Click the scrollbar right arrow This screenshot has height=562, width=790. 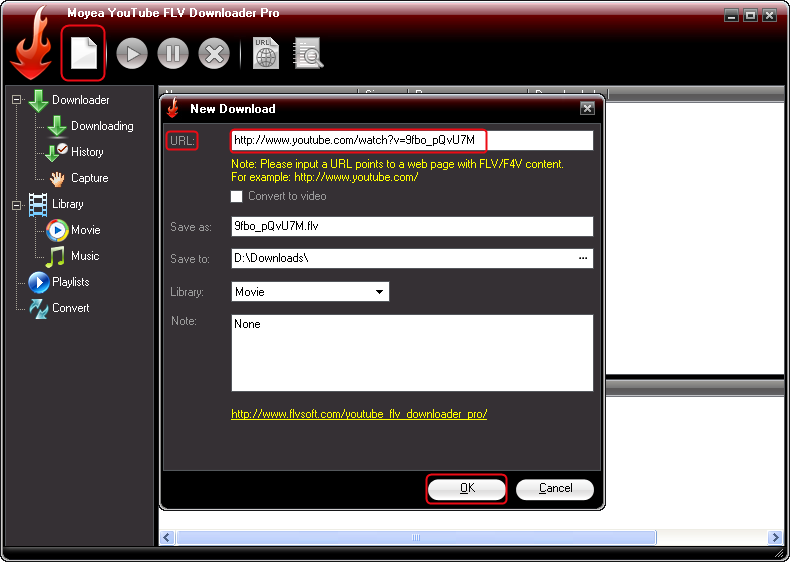[776, 537]
